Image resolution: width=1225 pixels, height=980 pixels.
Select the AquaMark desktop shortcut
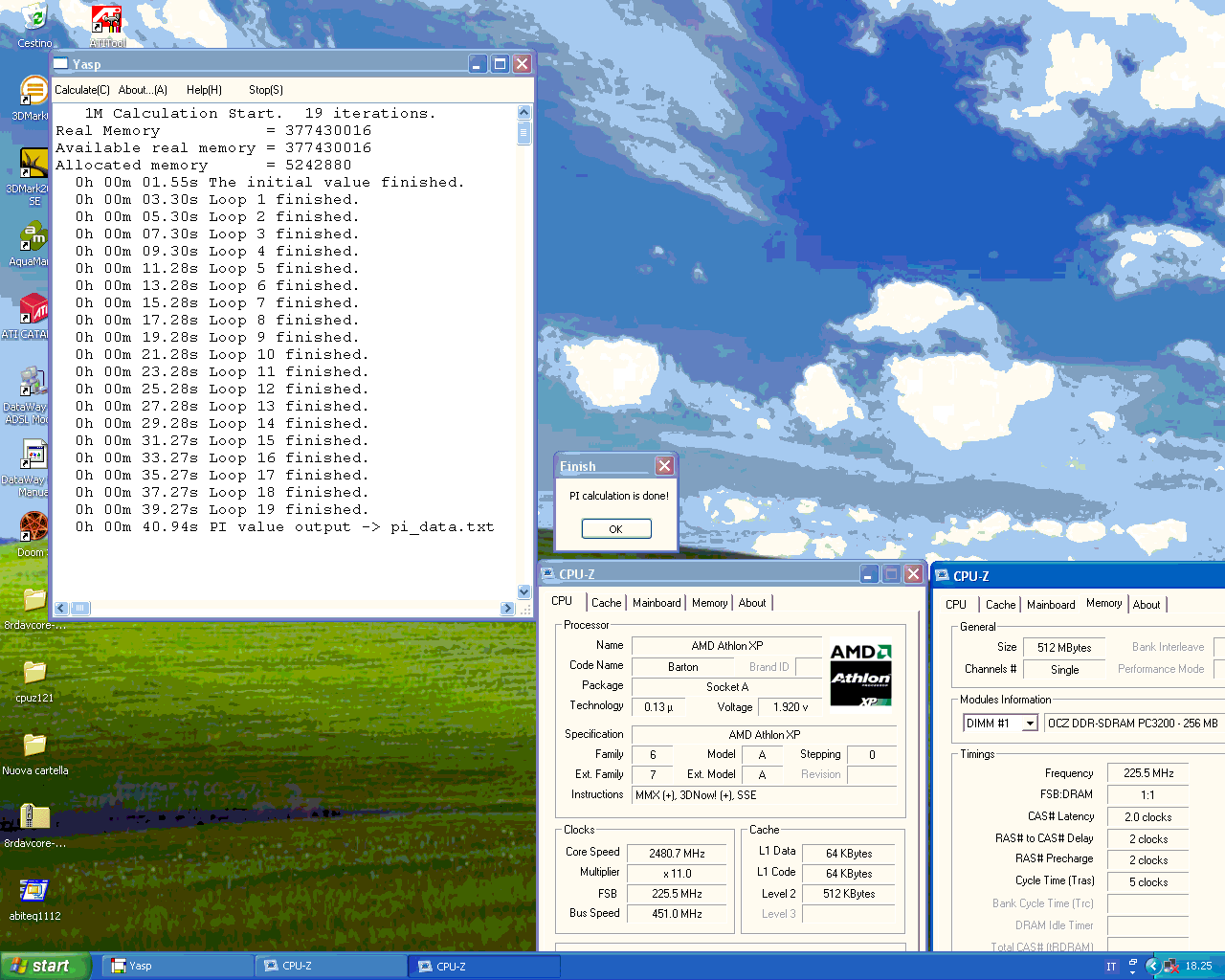pos(33,244)
